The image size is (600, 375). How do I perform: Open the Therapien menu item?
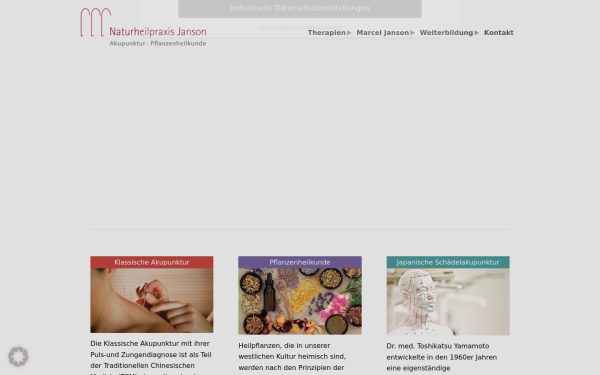326,33
